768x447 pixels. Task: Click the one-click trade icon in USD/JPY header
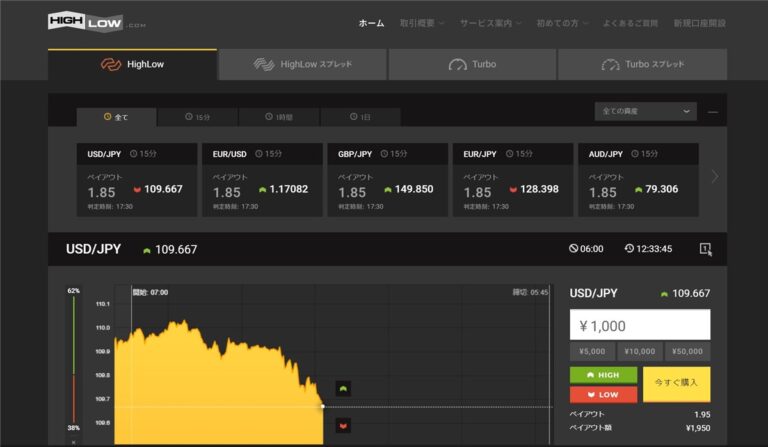coord(706,249)
